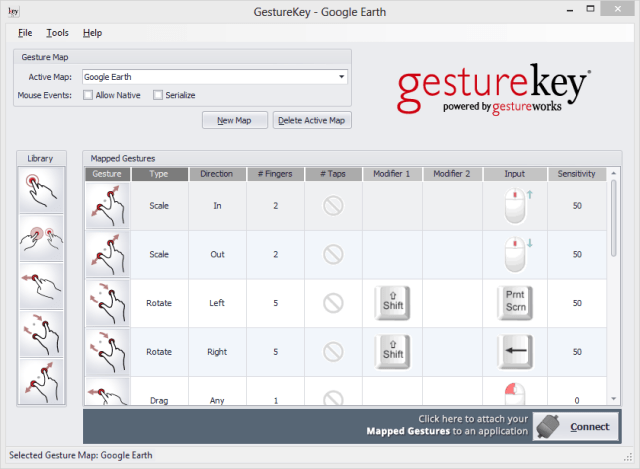
Task: Select the rotate gesture in Library
Action: (x=41, y=334)
